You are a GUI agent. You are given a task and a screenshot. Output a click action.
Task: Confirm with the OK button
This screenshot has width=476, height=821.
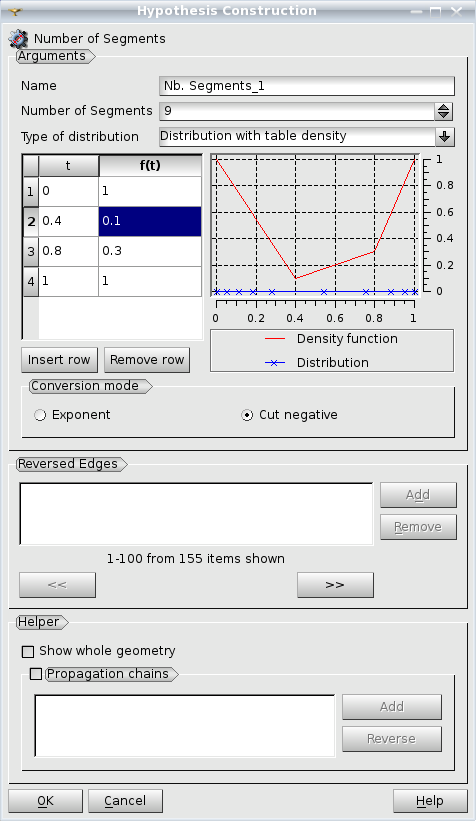click(46, 801)
